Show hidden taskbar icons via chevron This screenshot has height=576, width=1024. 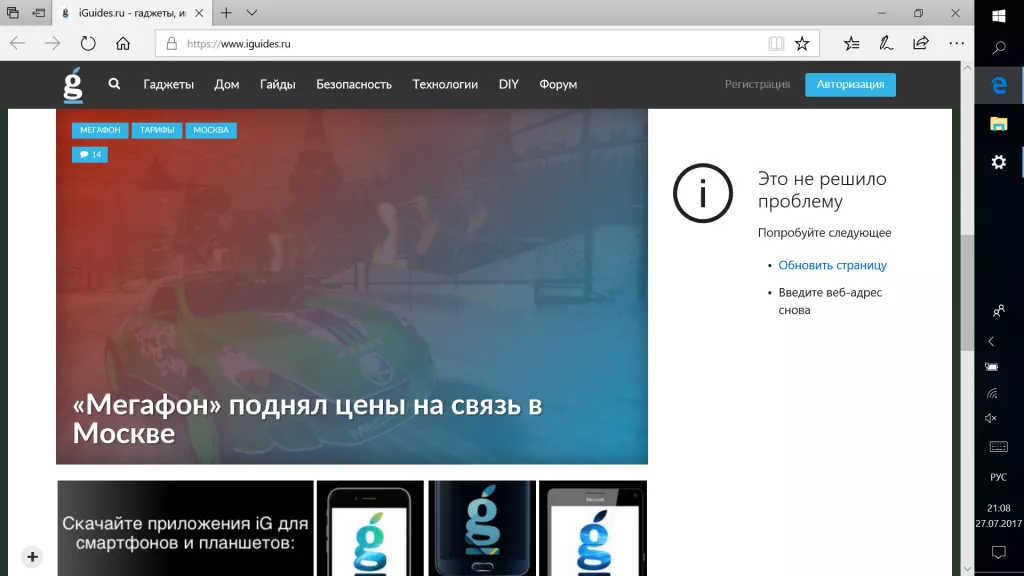[991, 340]
